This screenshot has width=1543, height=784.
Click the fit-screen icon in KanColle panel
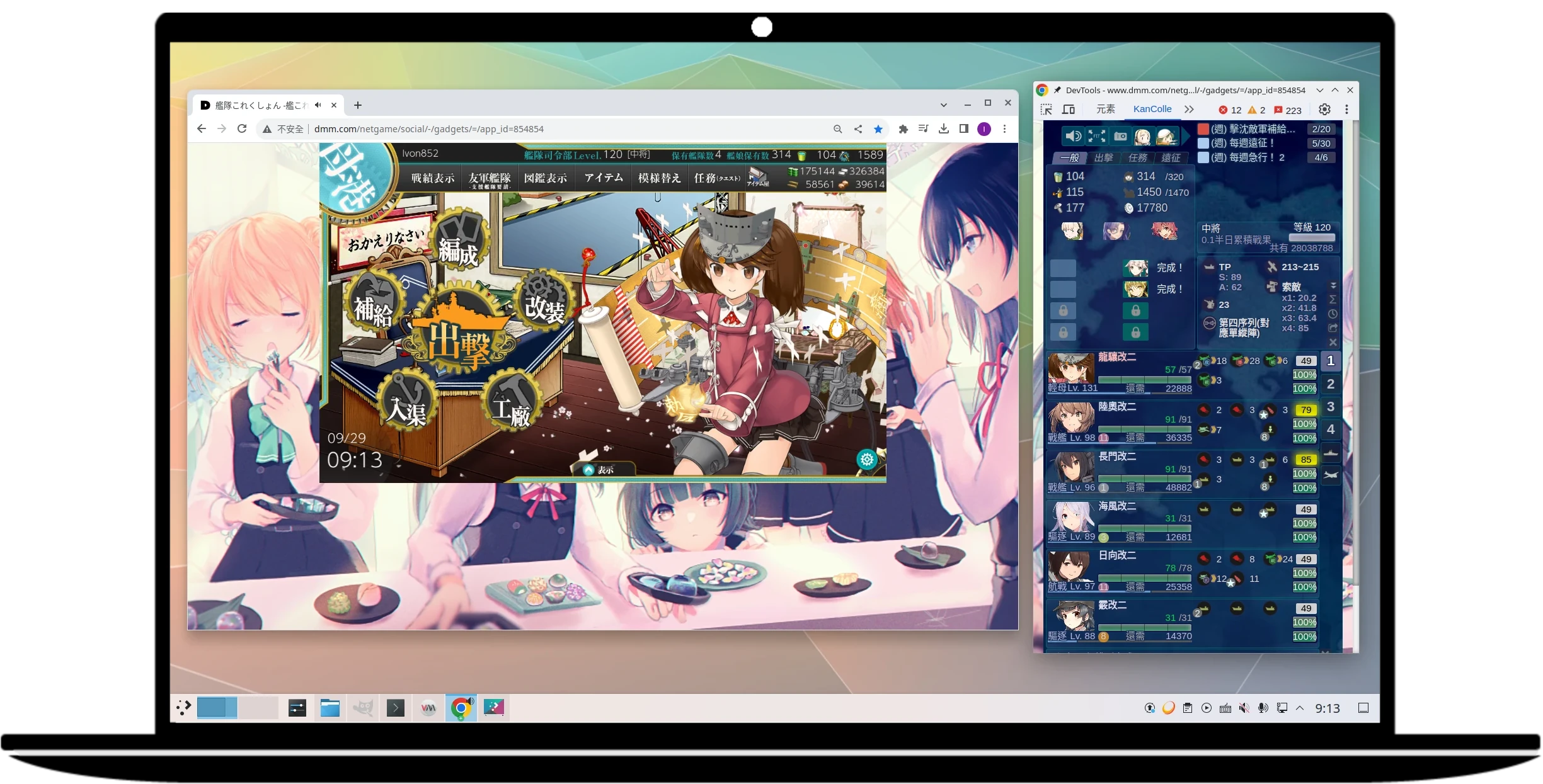point(1096,136)
